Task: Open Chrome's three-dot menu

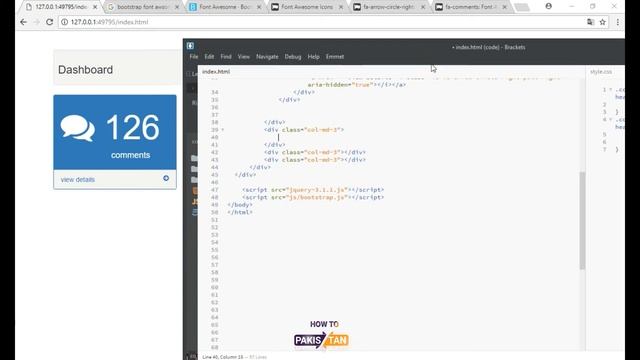Action: (618, 22)
